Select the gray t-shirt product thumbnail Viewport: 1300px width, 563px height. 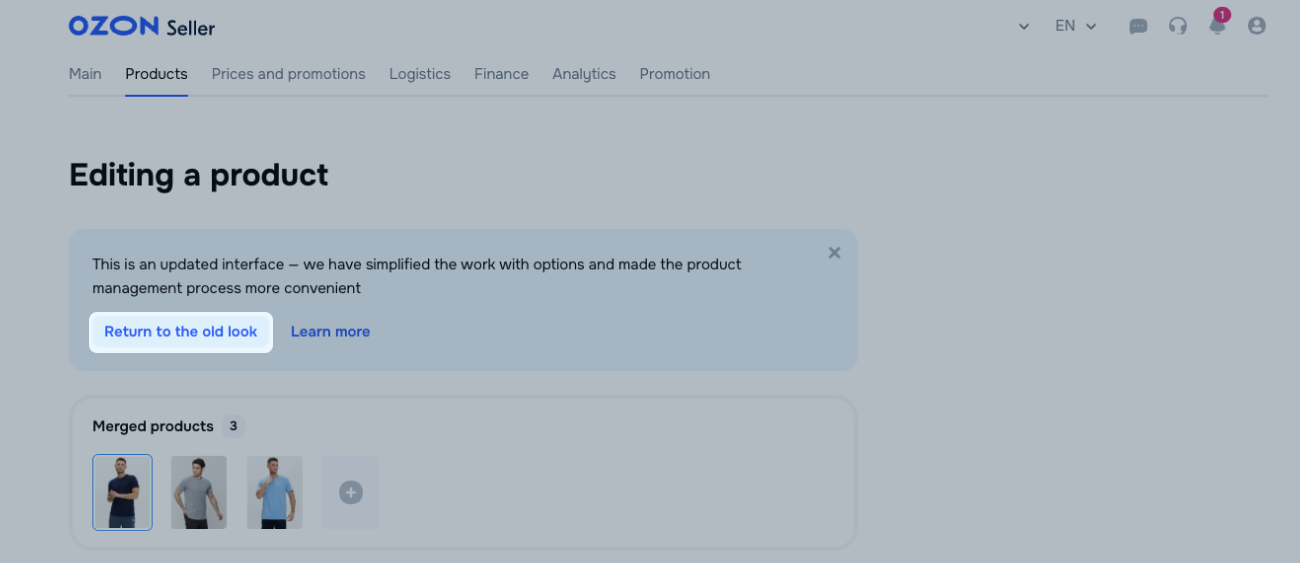(199, 492)
